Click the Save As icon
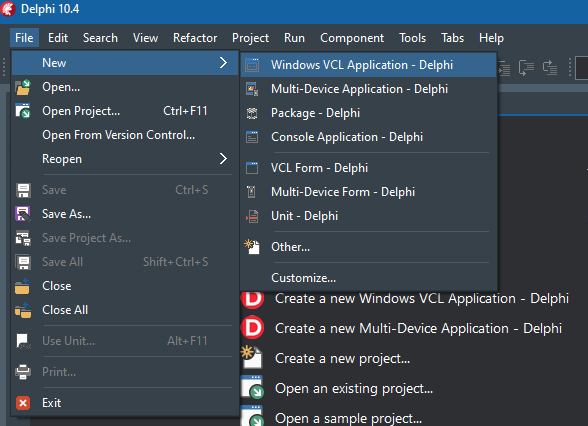588x426 pixels. [x=23, y=214]
